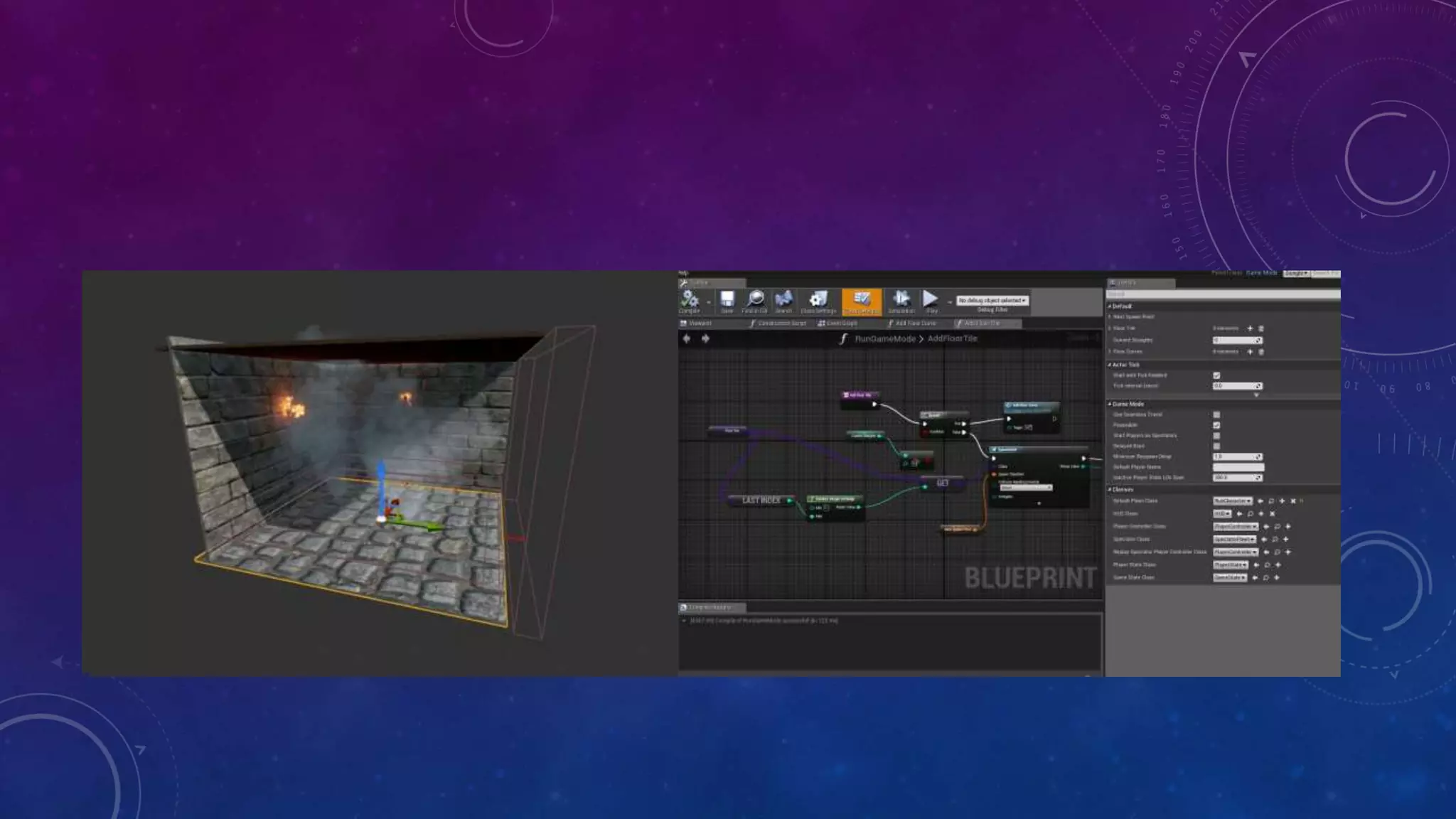The width and height of the screenshot is (1456, 819).
Task: Toggle Start with Tick Enabled checkbox
Action: 1216,375
